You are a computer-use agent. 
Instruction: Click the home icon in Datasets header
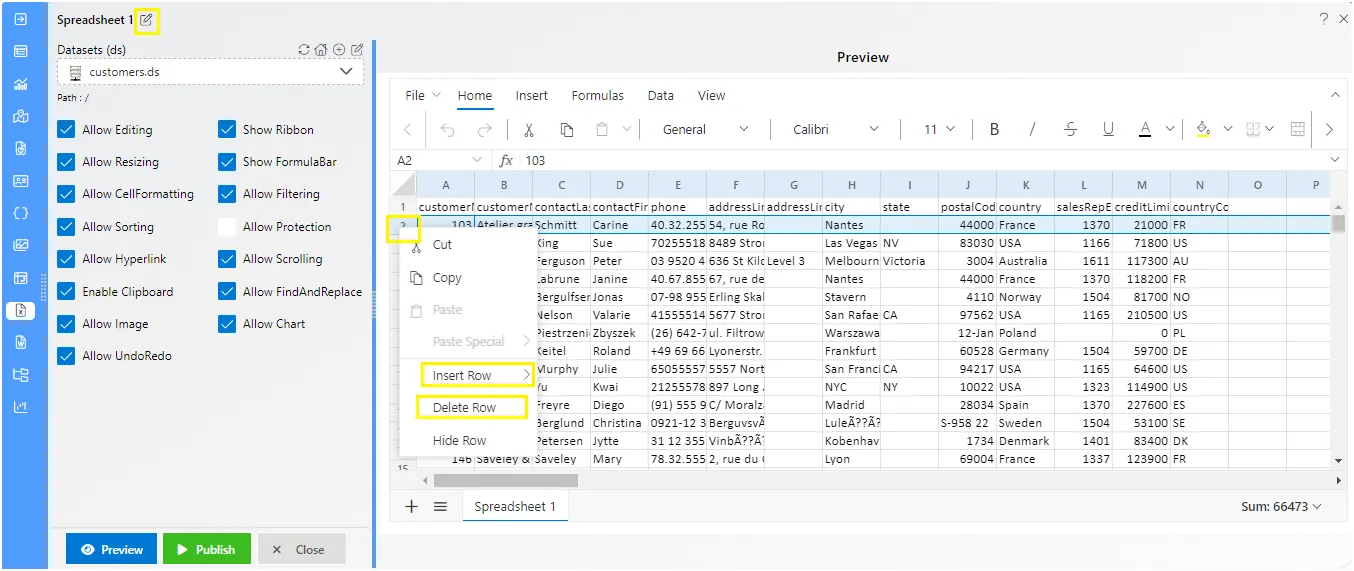point(321,49)
